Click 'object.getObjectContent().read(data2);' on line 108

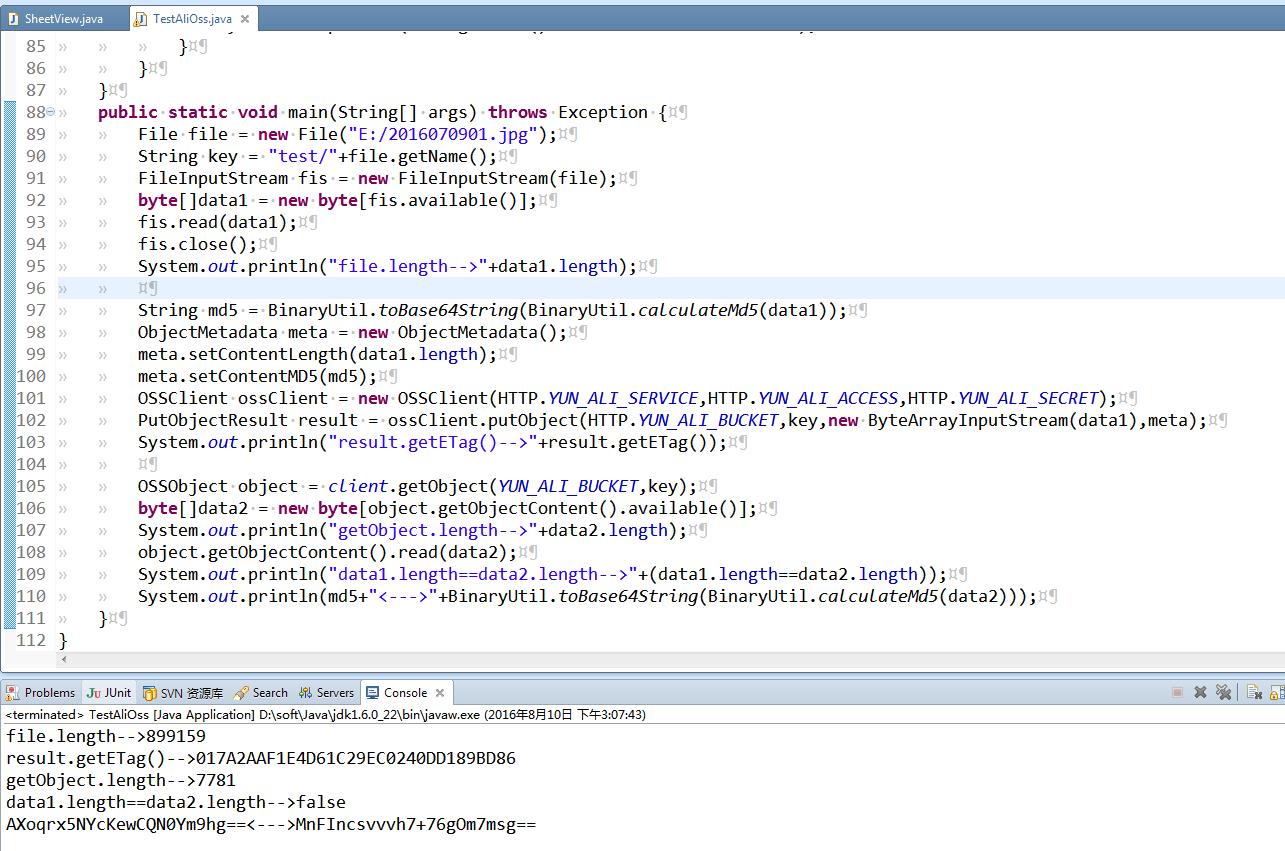pyautogui.click(x=327, y=552)
